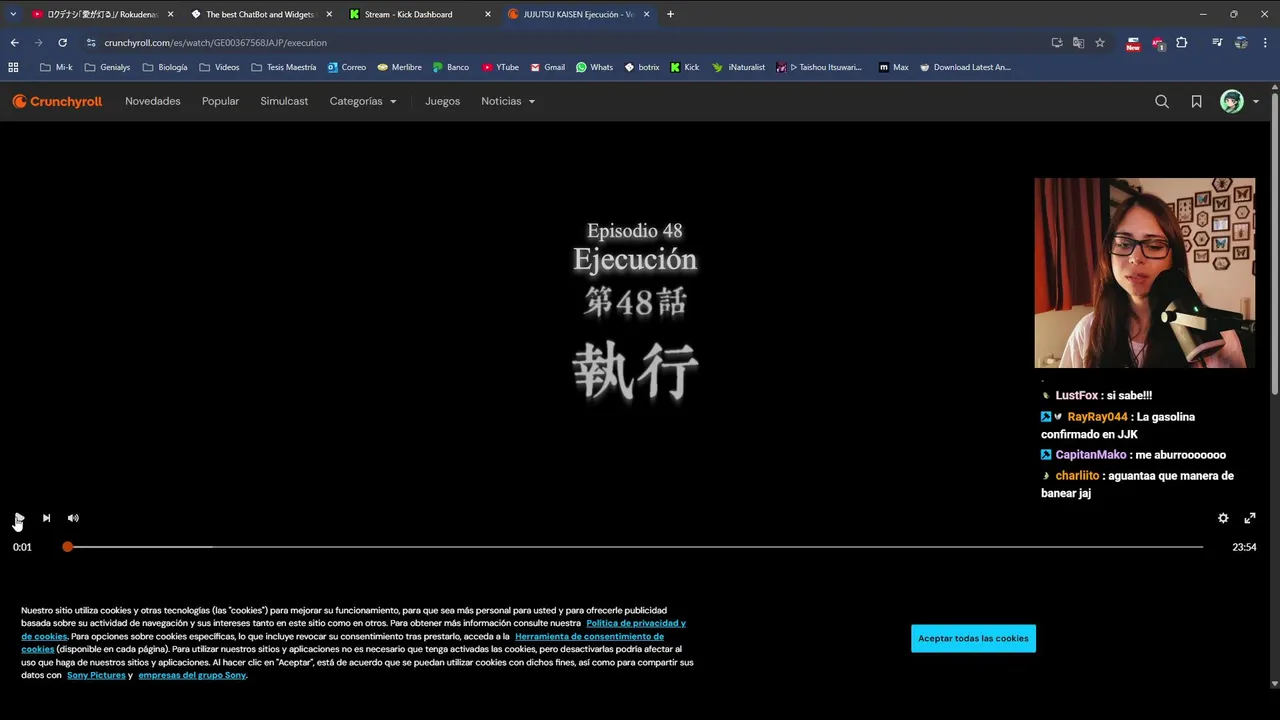Open the Videos bookmark folder
Viewport: 1280px width, 720px height.
click(x=219, y=67)
